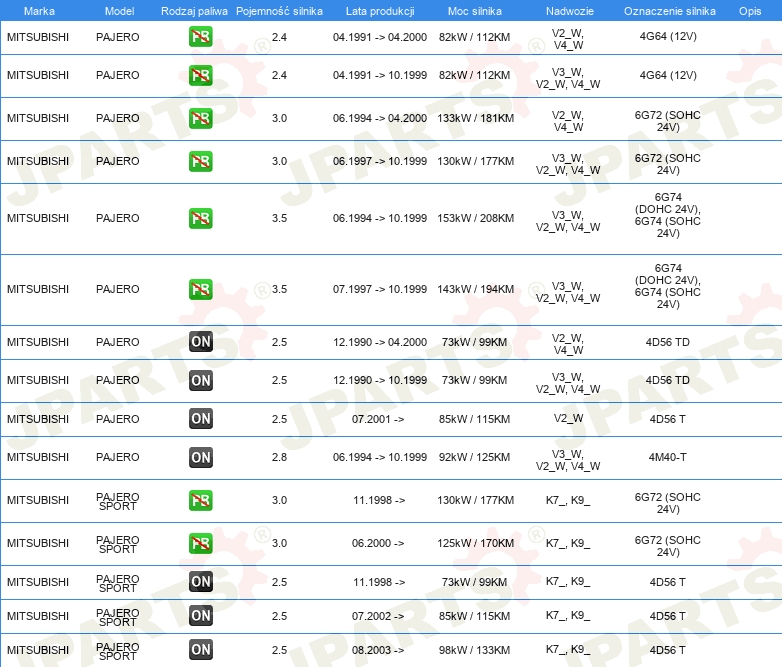Click the 07.2001 -> date cell
This screenshot has height=667, width=782.
tap(378, 419)
